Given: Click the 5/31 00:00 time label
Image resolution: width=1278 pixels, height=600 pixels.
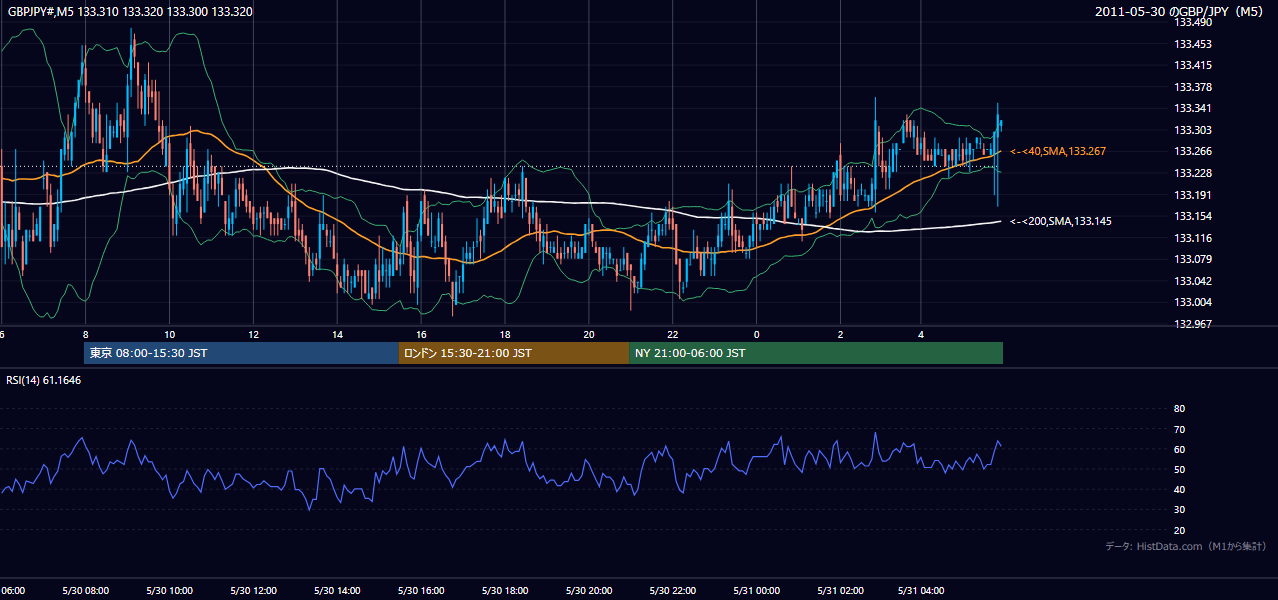Looking at the screenshot, I should point(756,591).
